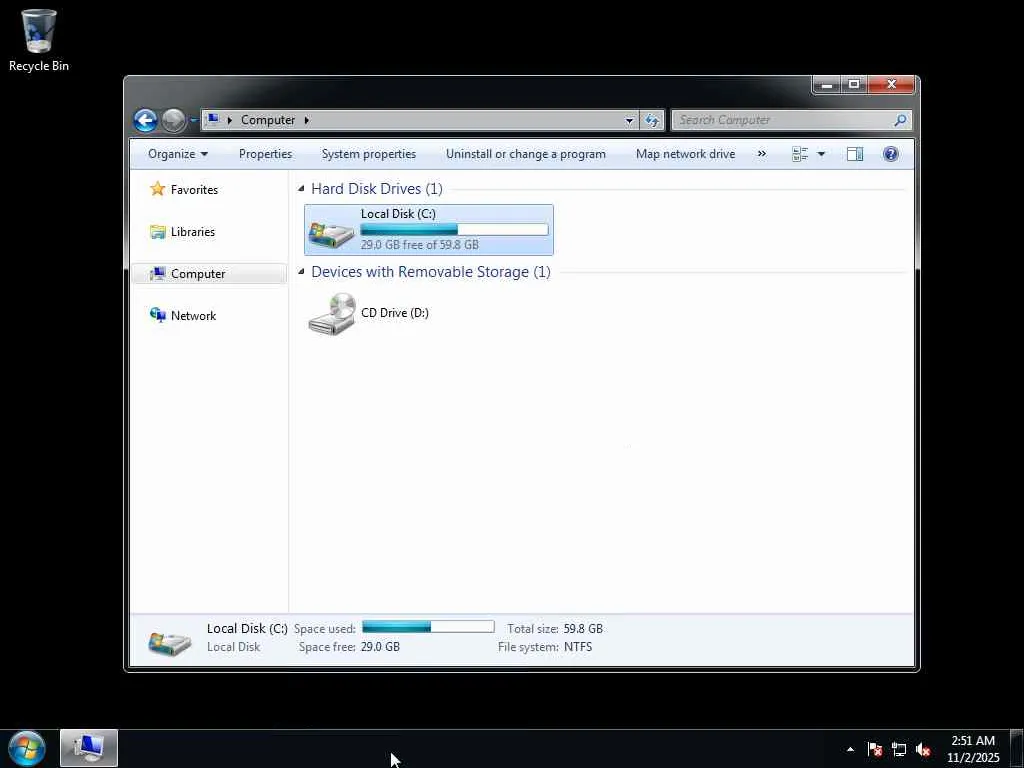Click the greyed Forward navigation arrow
The width and height of the screenshot is (1024, 768).
173,120
